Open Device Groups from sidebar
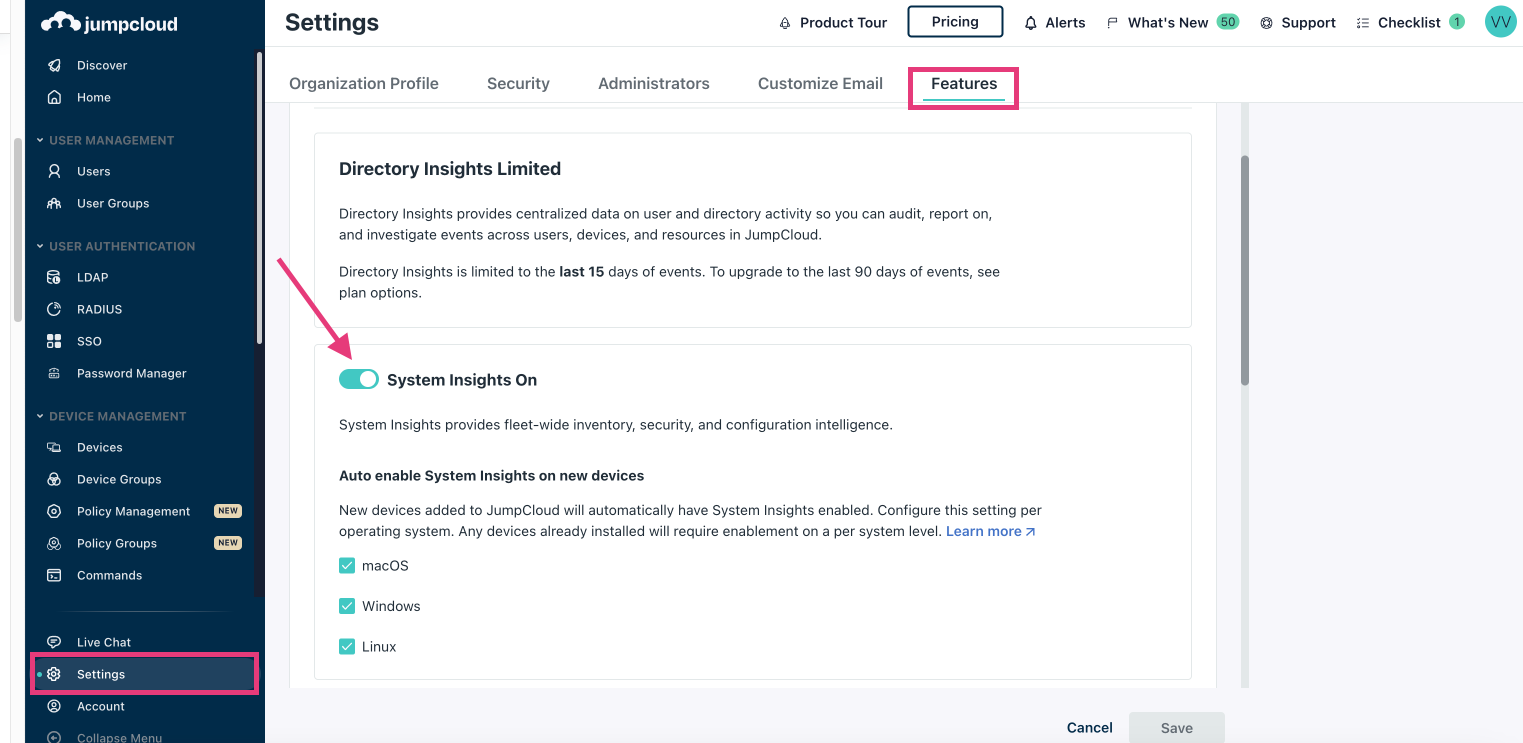 (119, 479)
